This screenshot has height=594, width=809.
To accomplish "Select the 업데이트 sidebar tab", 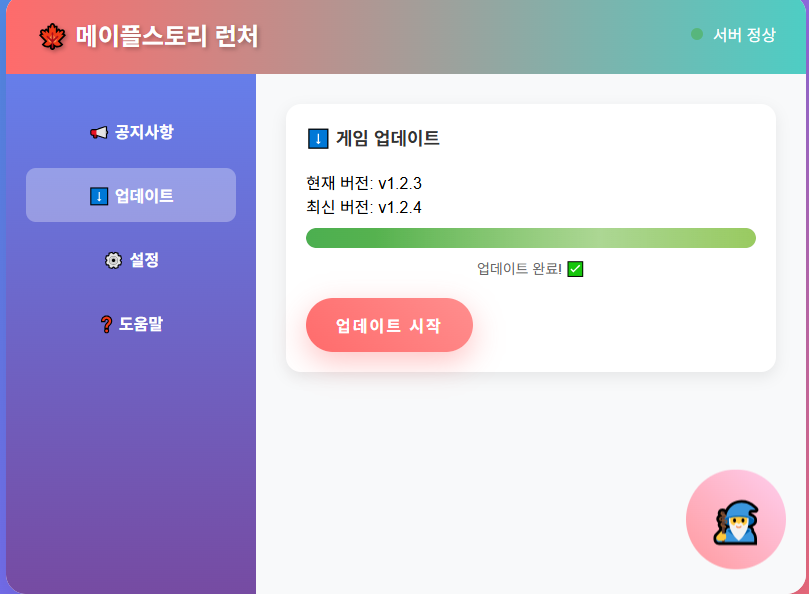I will 131,195.
